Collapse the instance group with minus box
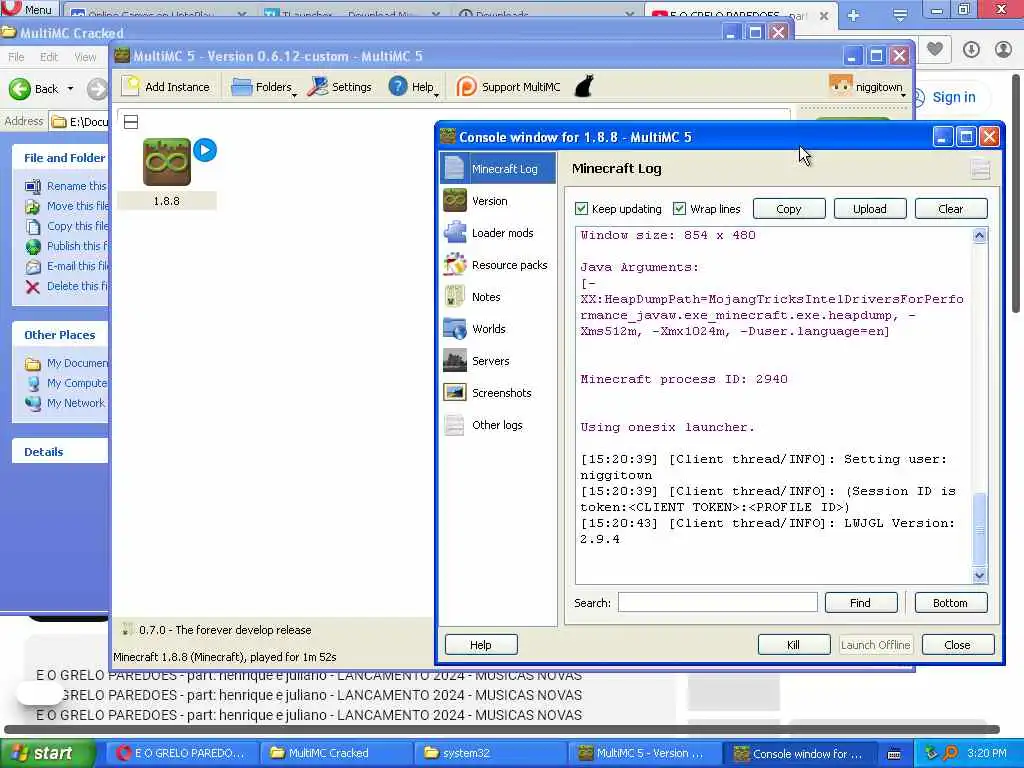 [131, 121]
